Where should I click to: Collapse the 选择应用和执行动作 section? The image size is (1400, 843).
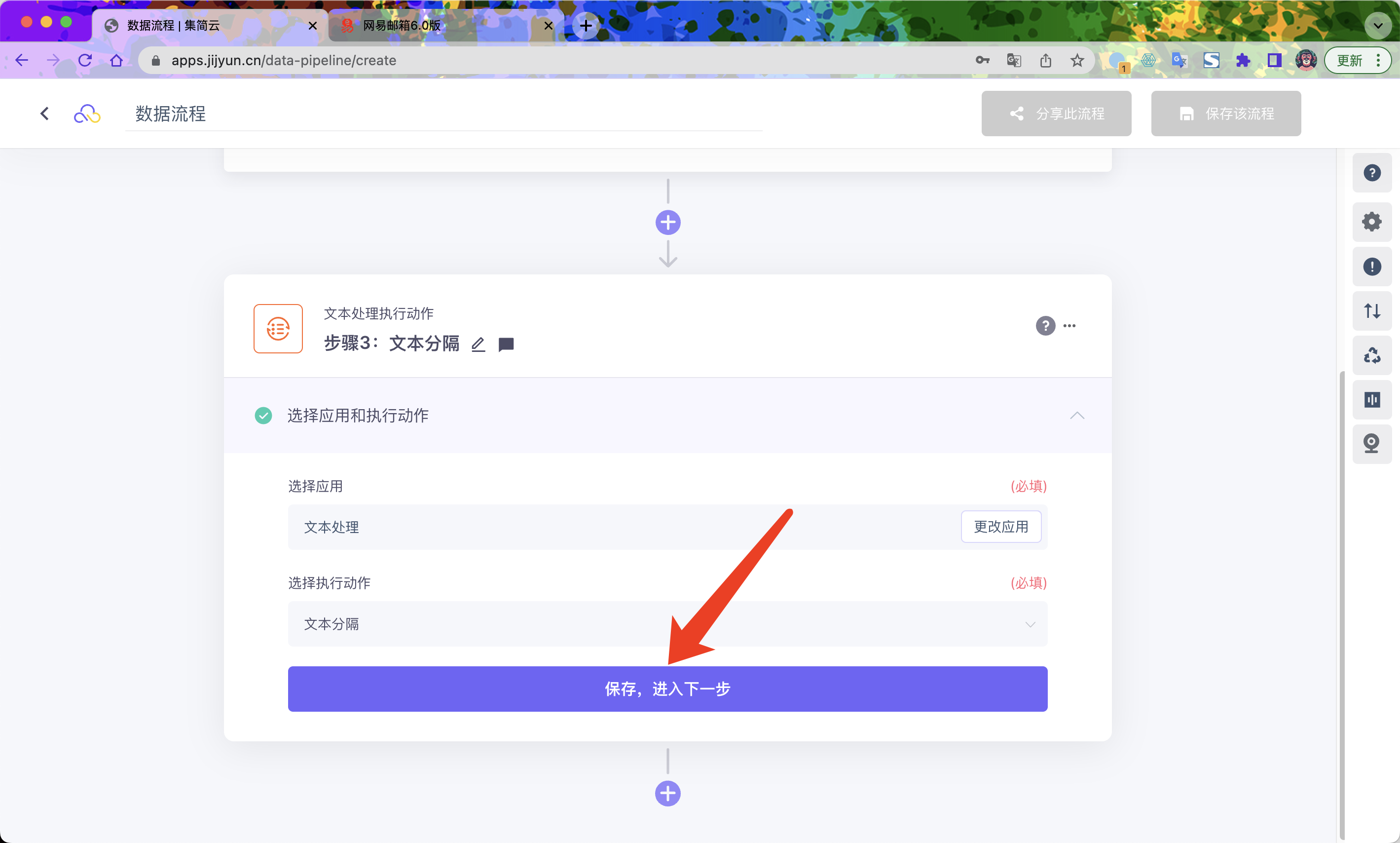[x=1077, y=415]
